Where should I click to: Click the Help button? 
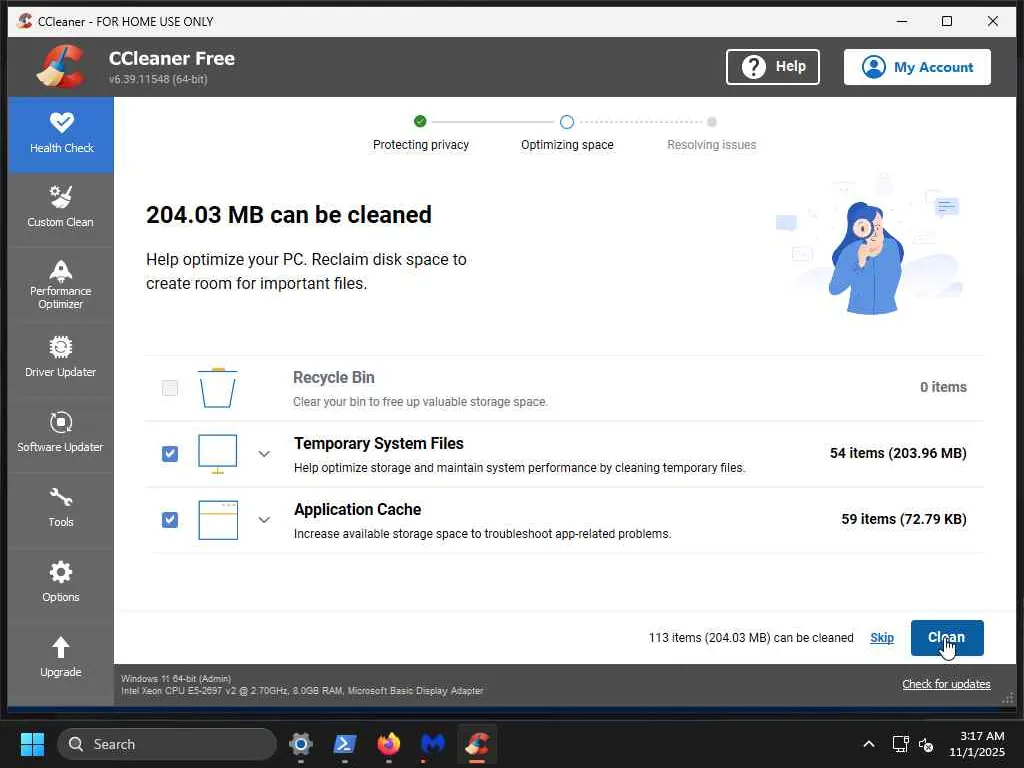pos(773,67)
